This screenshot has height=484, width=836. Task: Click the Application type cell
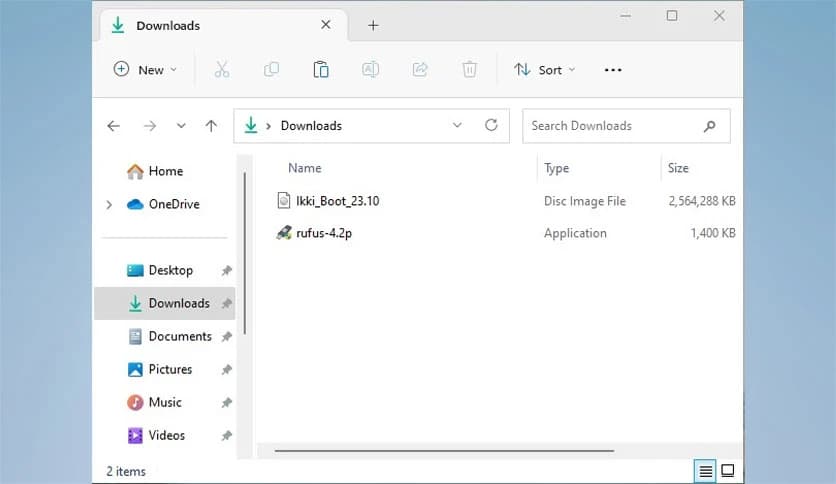(575, 233)
